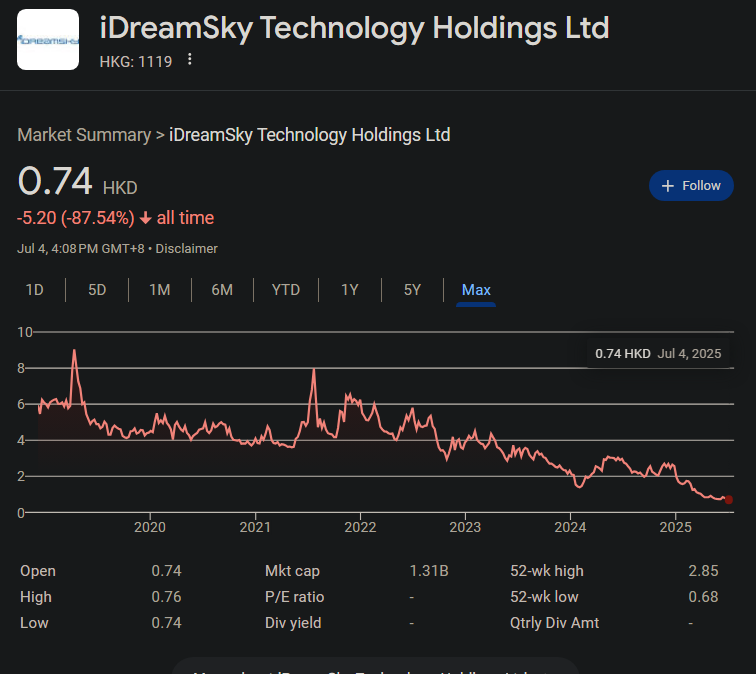The width and height of the screenshot is (756, 674).
Task: Click the 0.74 HKD Jul 4, 2025 tooltip
Action: tap(658, 353)
